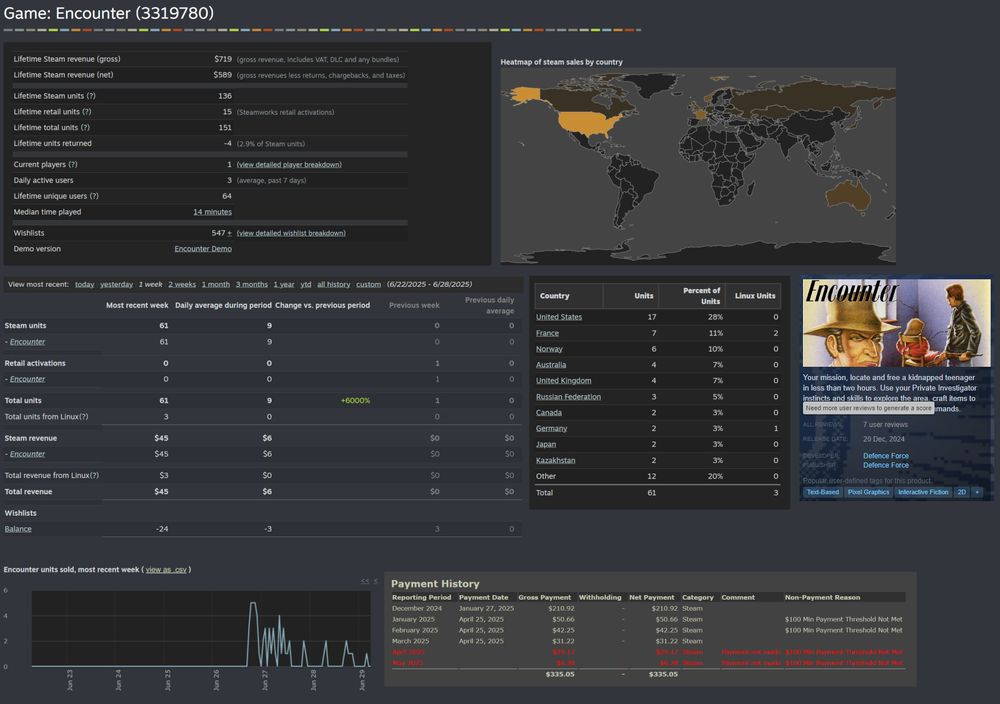Screen dimensions: 1000x704
Task: Select the ytd period
Action: (x=305, y=284)
